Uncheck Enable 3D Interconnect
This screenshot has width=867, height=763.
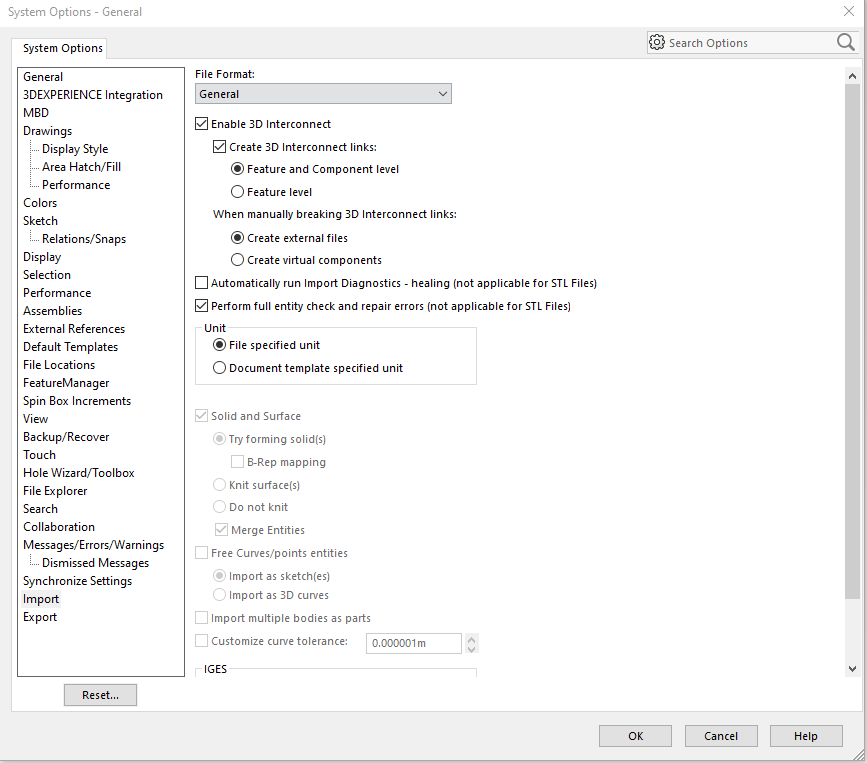click(202, 124)
